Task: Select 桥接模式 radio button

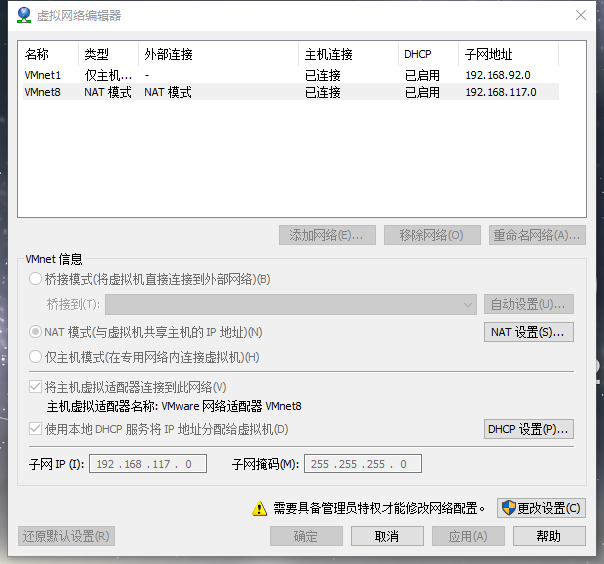Action: coord(35,279)
